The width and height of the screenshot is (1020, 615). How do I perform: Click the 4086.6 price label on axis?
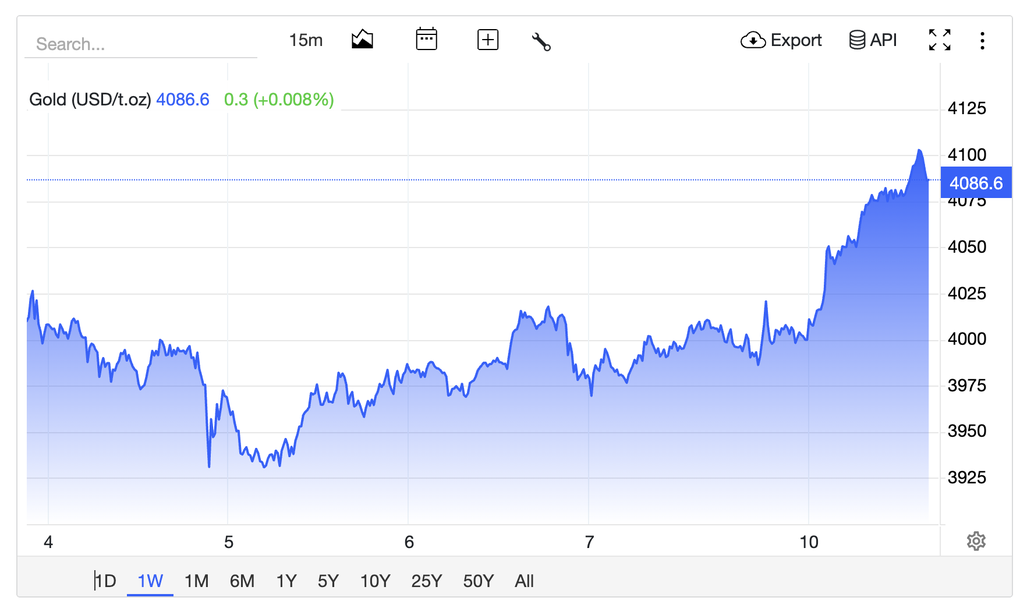click(x=975, y=183)
